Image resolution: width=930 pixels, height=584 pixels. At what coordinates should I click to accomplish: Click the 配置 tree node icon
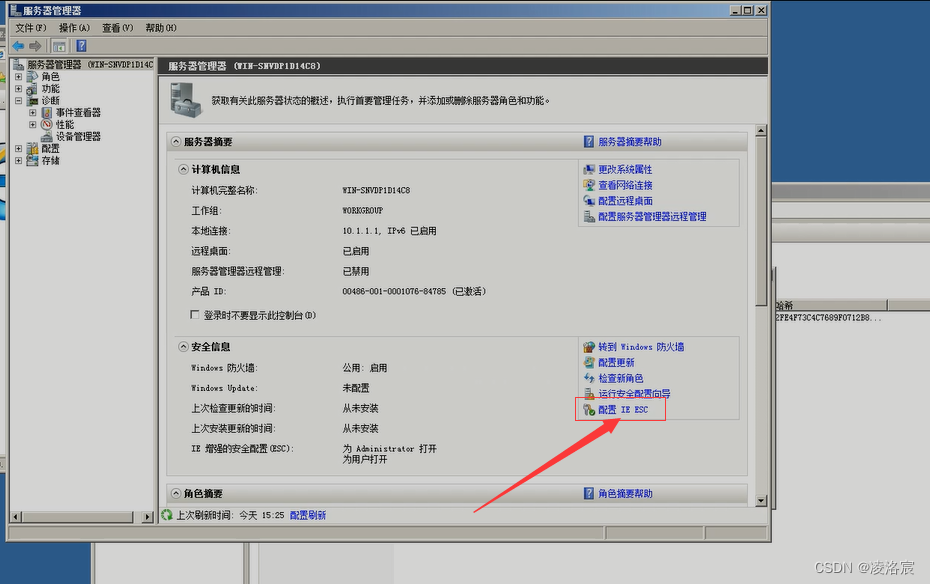click(33, 149)
